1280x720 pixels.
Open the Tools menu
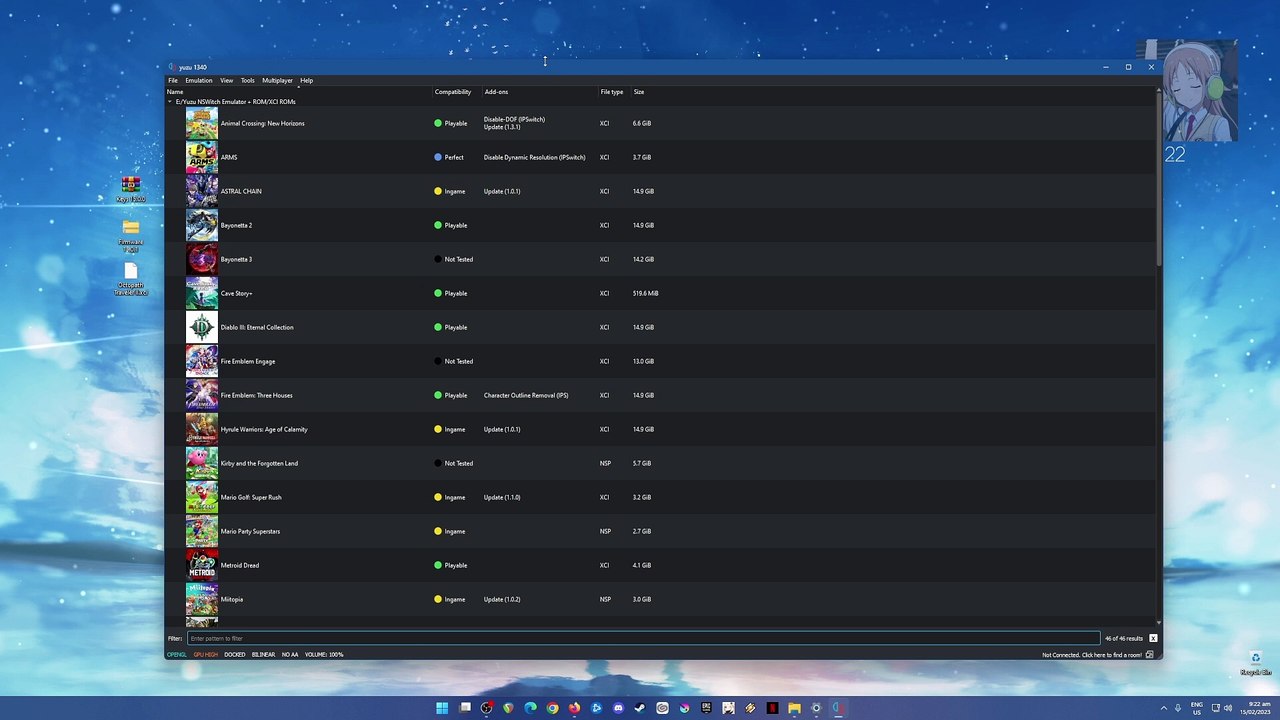248,81
